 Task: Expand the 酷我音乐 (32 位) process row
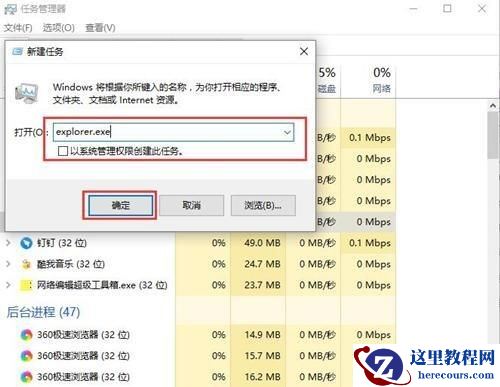point(8,264)
